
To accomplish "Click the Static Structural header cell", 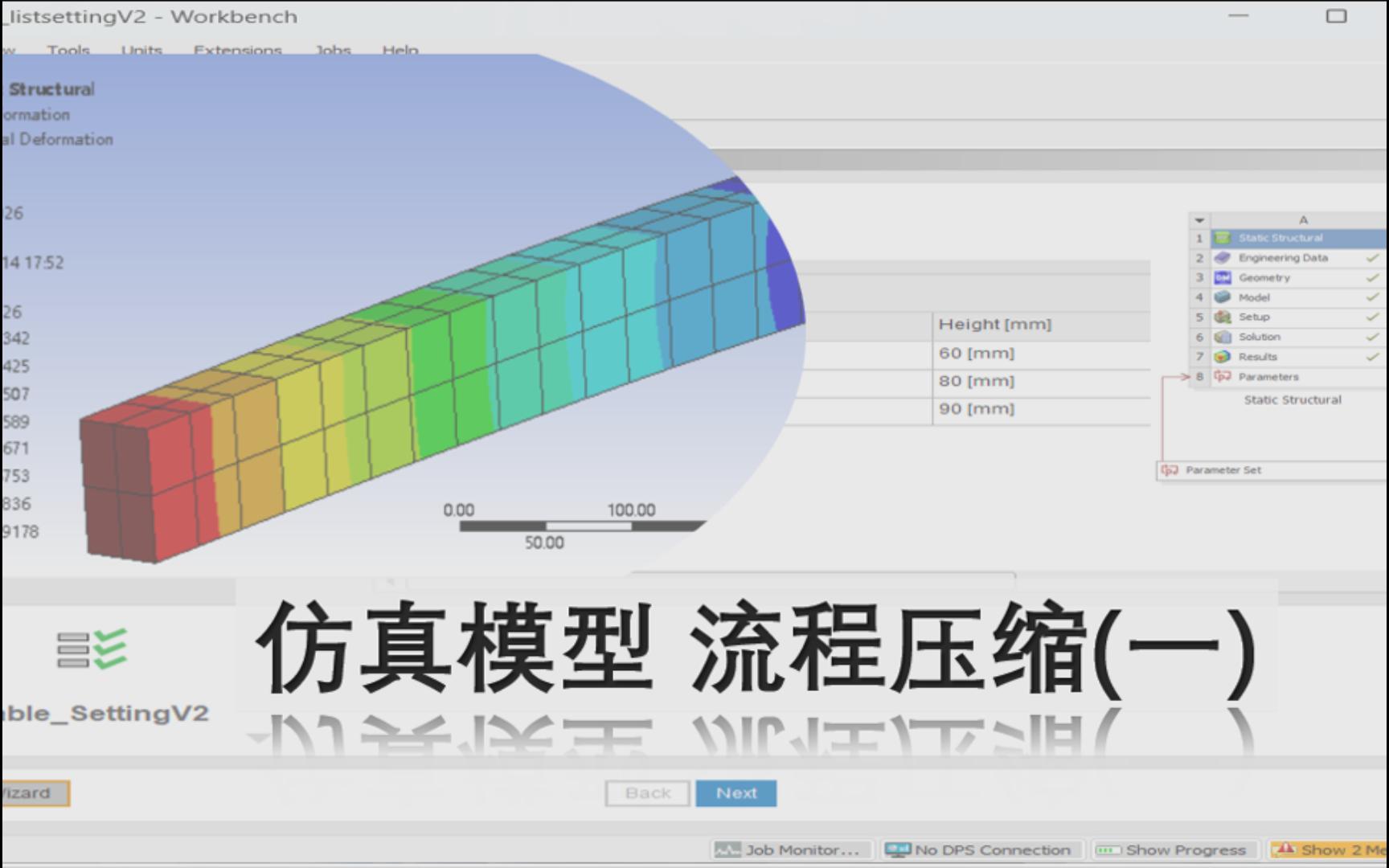I will tap(1299, 238).
